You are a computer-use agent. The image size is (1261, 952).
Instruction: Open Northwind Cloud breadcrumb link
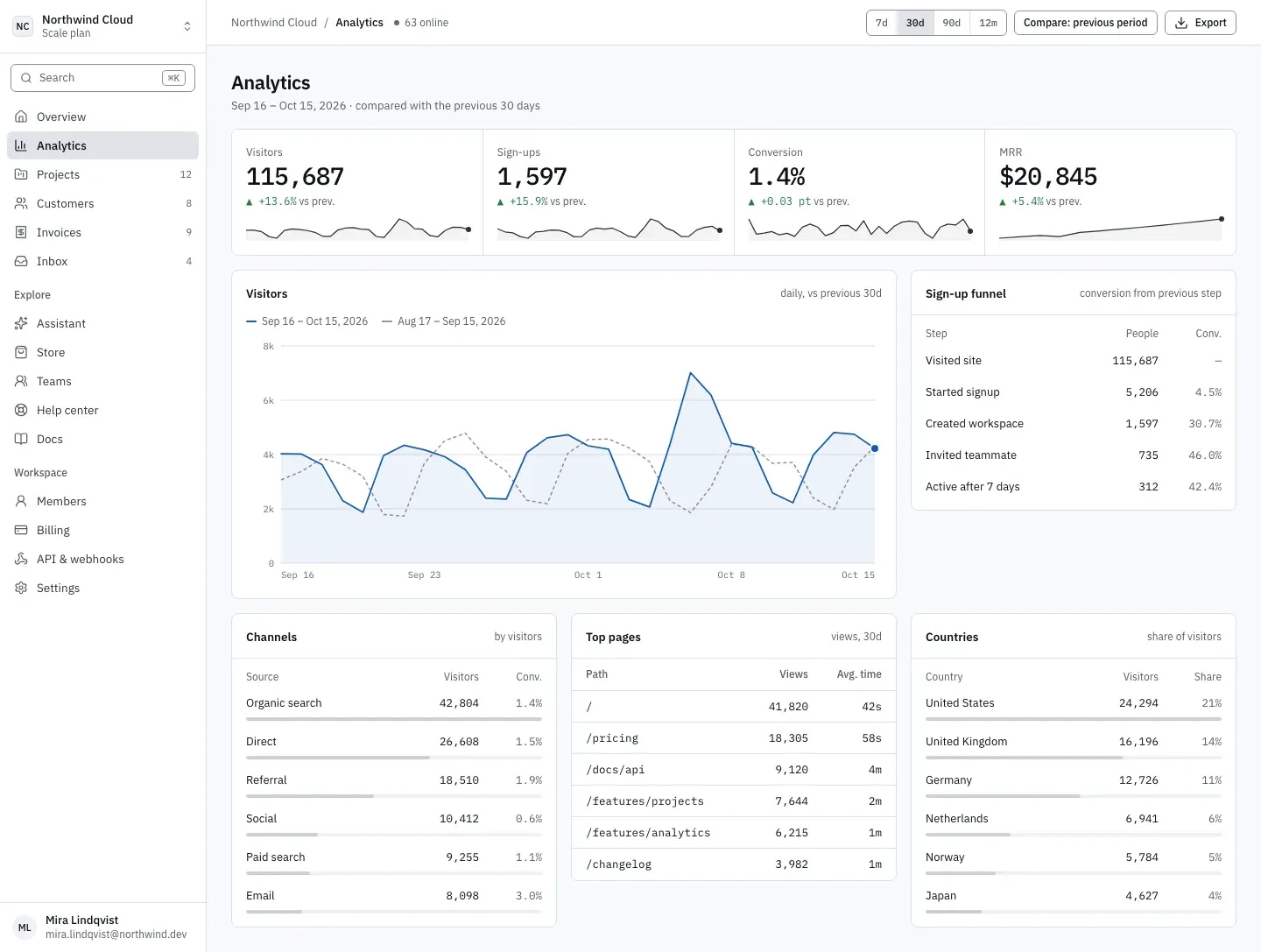point(274,23)
